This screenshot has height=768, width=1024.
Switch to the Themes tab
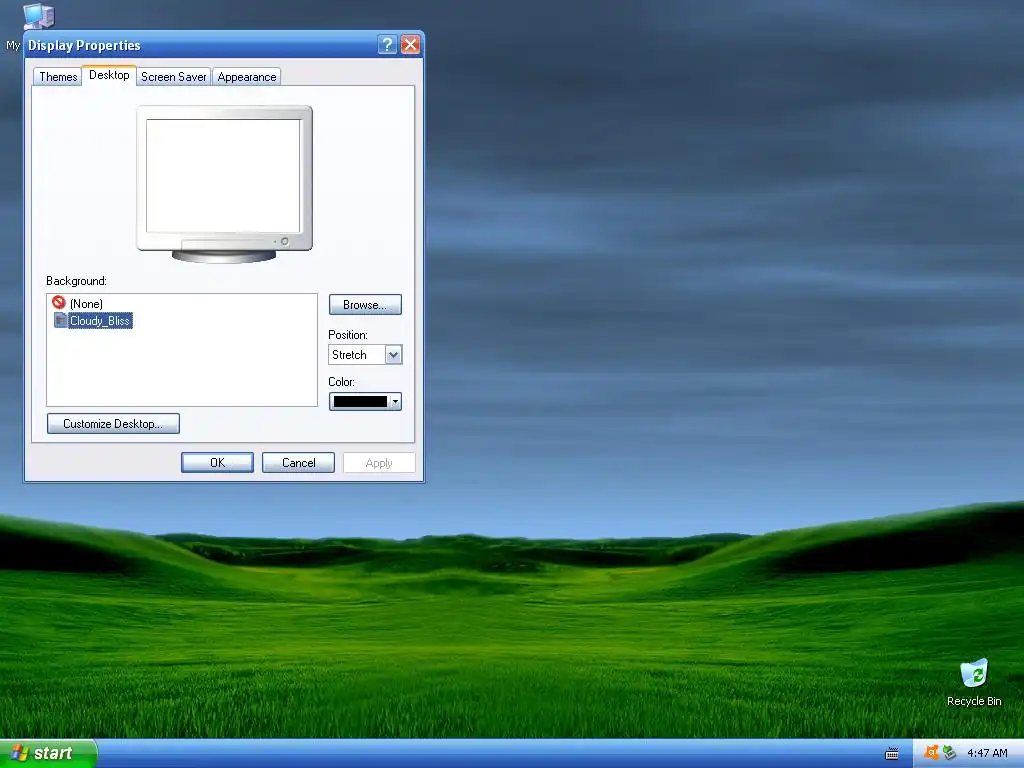pyautogui.click(x=58, y=76)
